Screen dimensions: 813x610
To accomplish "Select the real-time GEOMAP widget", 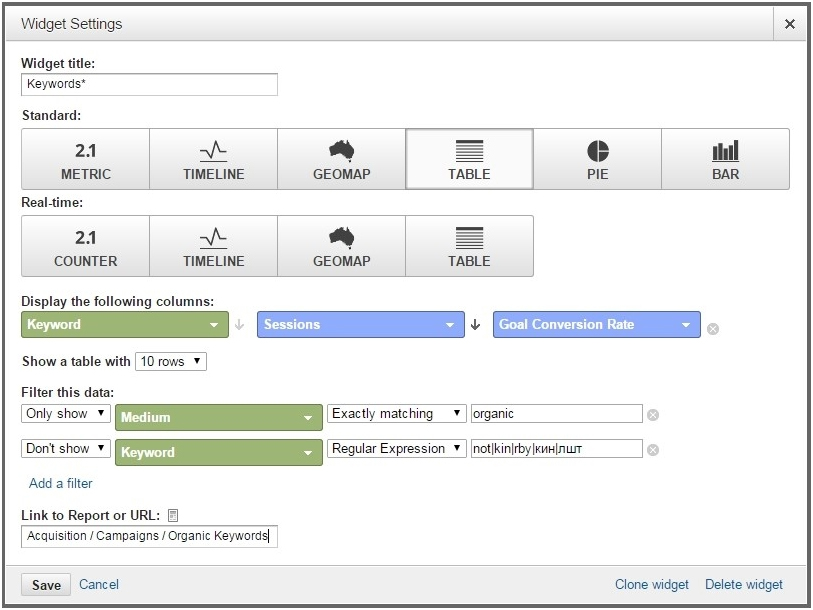I will click(342, 246).
